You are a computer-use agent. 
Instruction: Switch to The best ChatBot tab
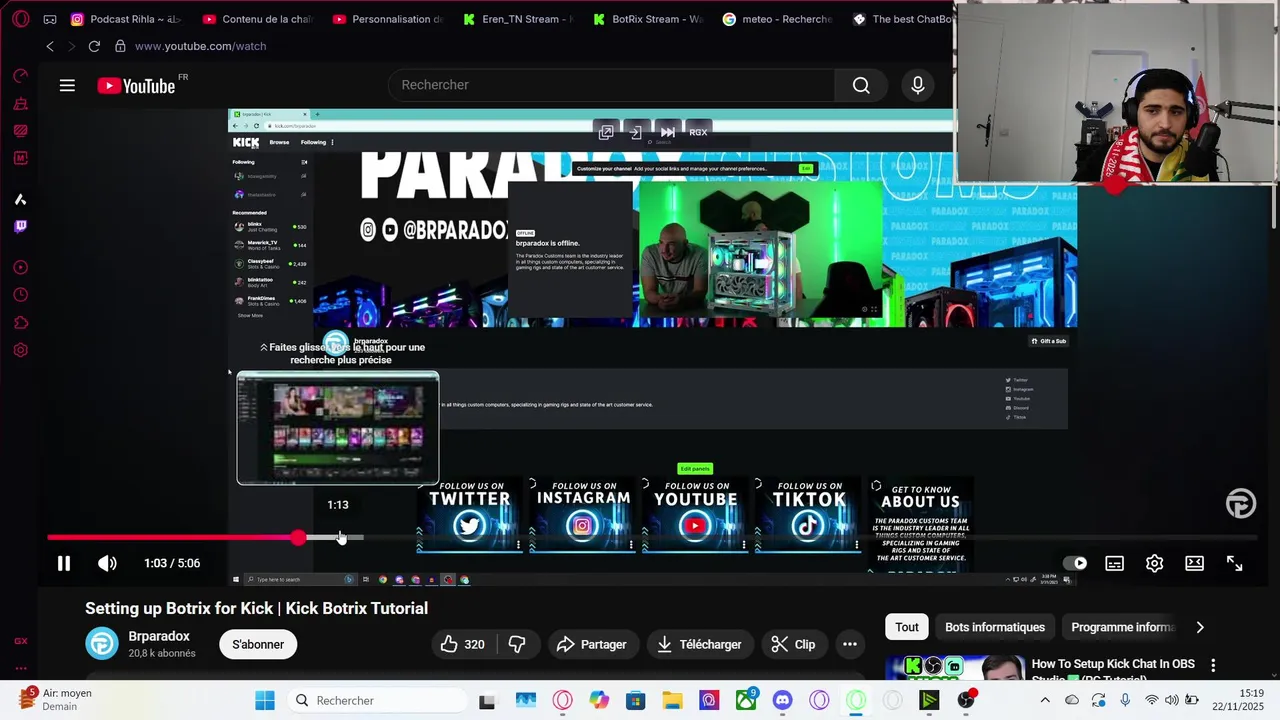coord(901,19)
